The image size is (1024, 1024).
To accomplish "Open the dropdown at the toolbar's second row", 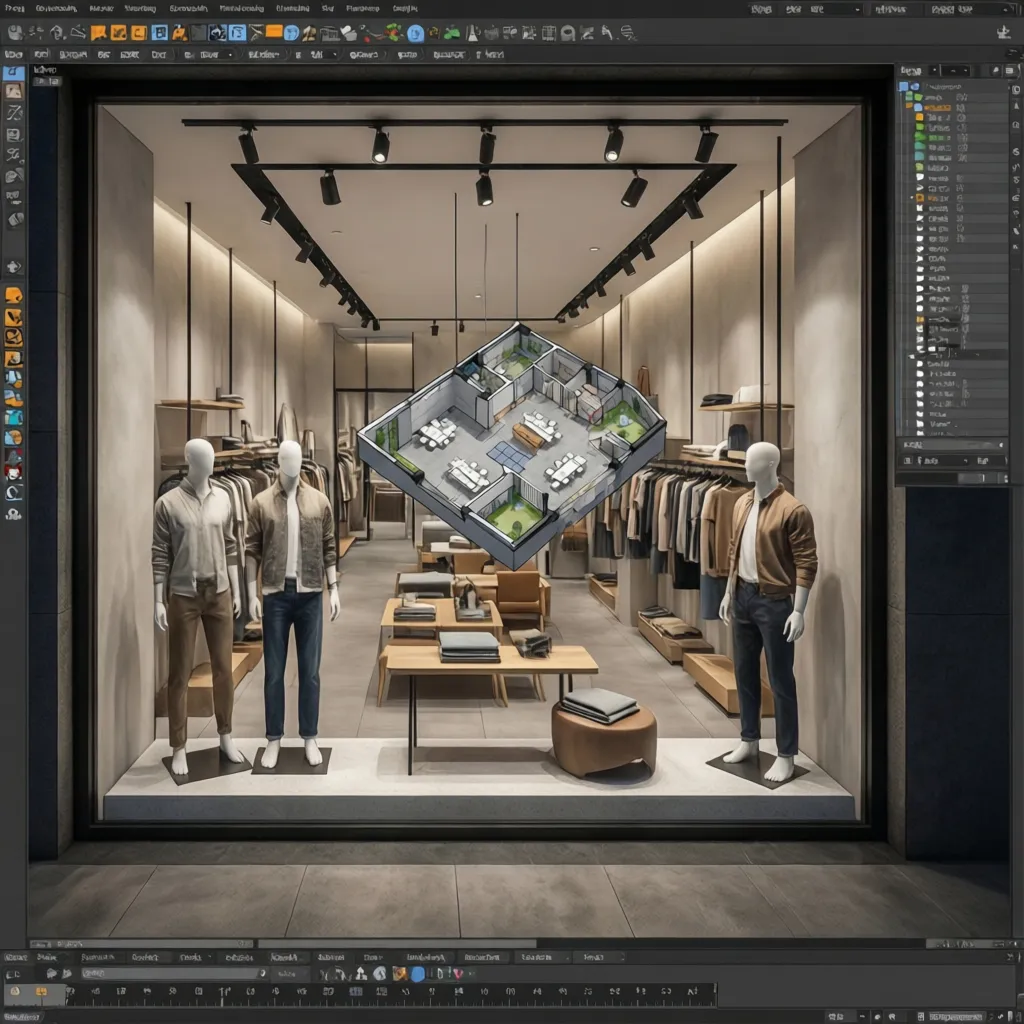I will click(229, 54).
